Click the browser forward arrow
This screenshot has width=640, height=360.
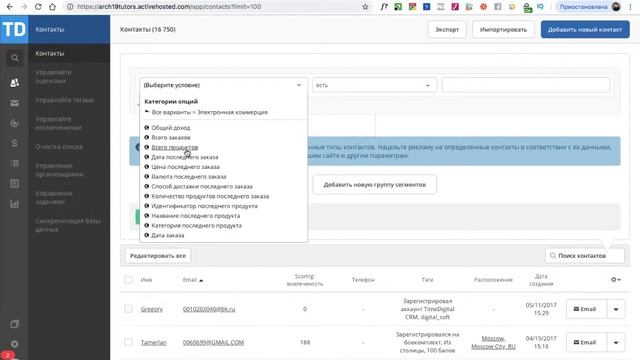[24, 7]
